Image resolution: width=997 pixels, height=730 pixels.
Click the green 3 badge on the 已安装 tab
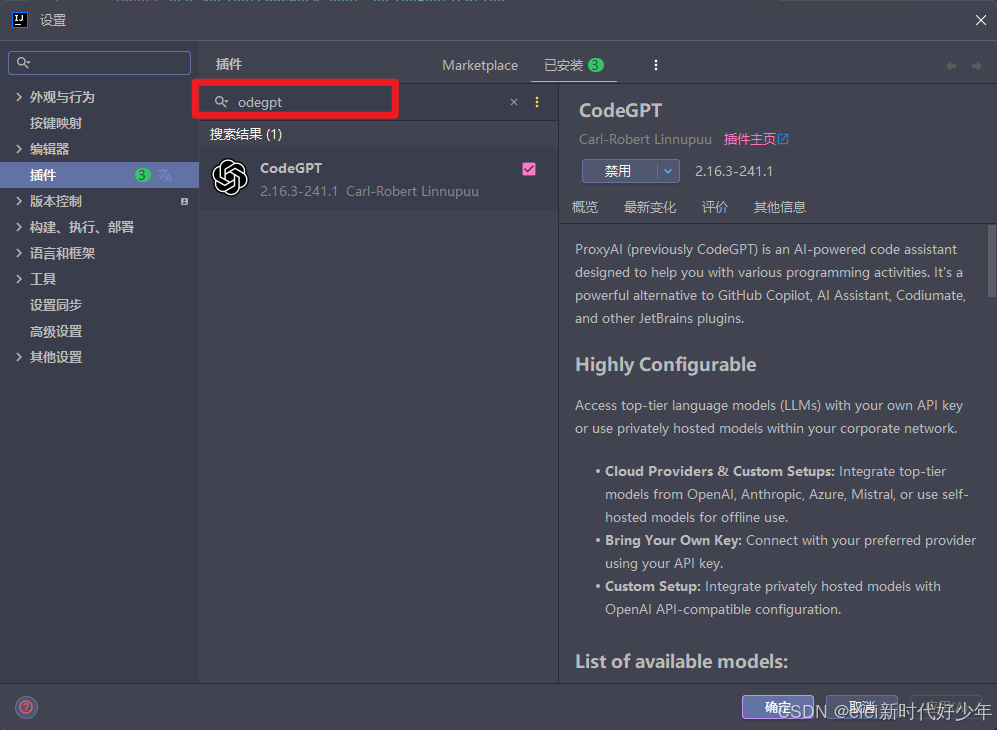595,65
